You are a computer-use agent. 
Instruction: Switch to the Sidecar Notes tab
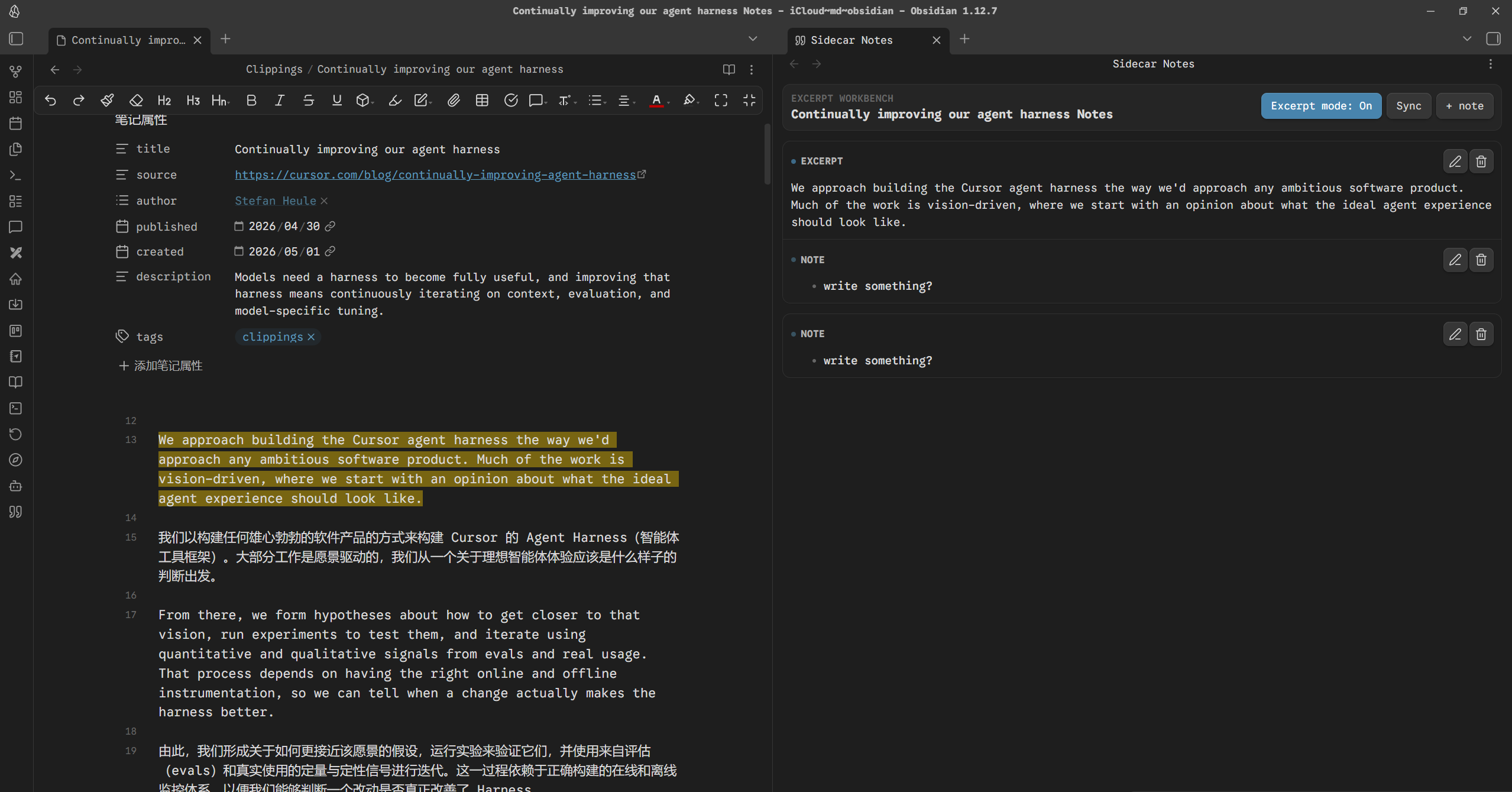pos(851,40)
